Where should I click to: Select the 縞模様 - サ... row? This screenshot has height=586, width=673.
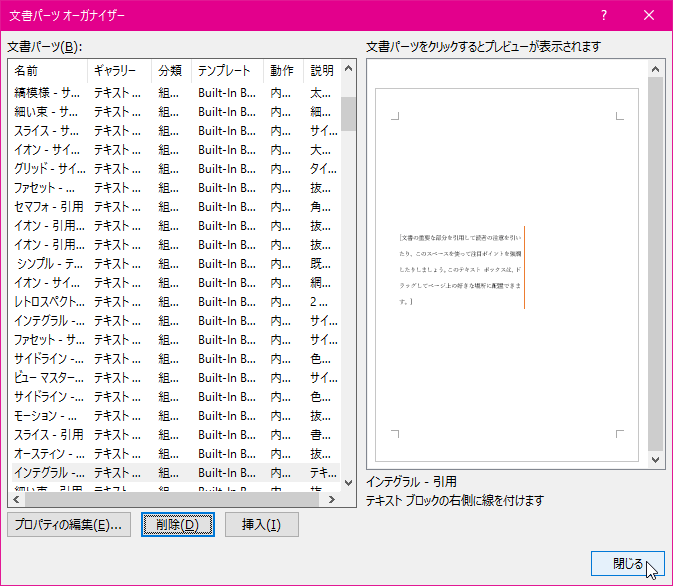(x=176, y=93)
